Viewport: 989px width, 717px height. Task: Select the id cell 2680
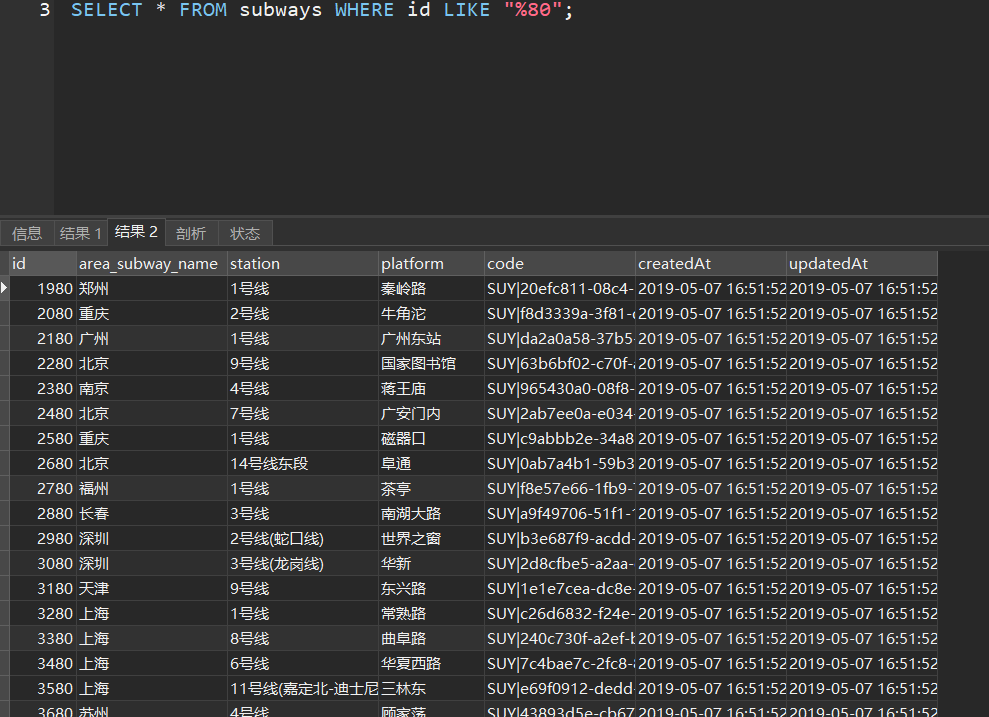point(43,463)
